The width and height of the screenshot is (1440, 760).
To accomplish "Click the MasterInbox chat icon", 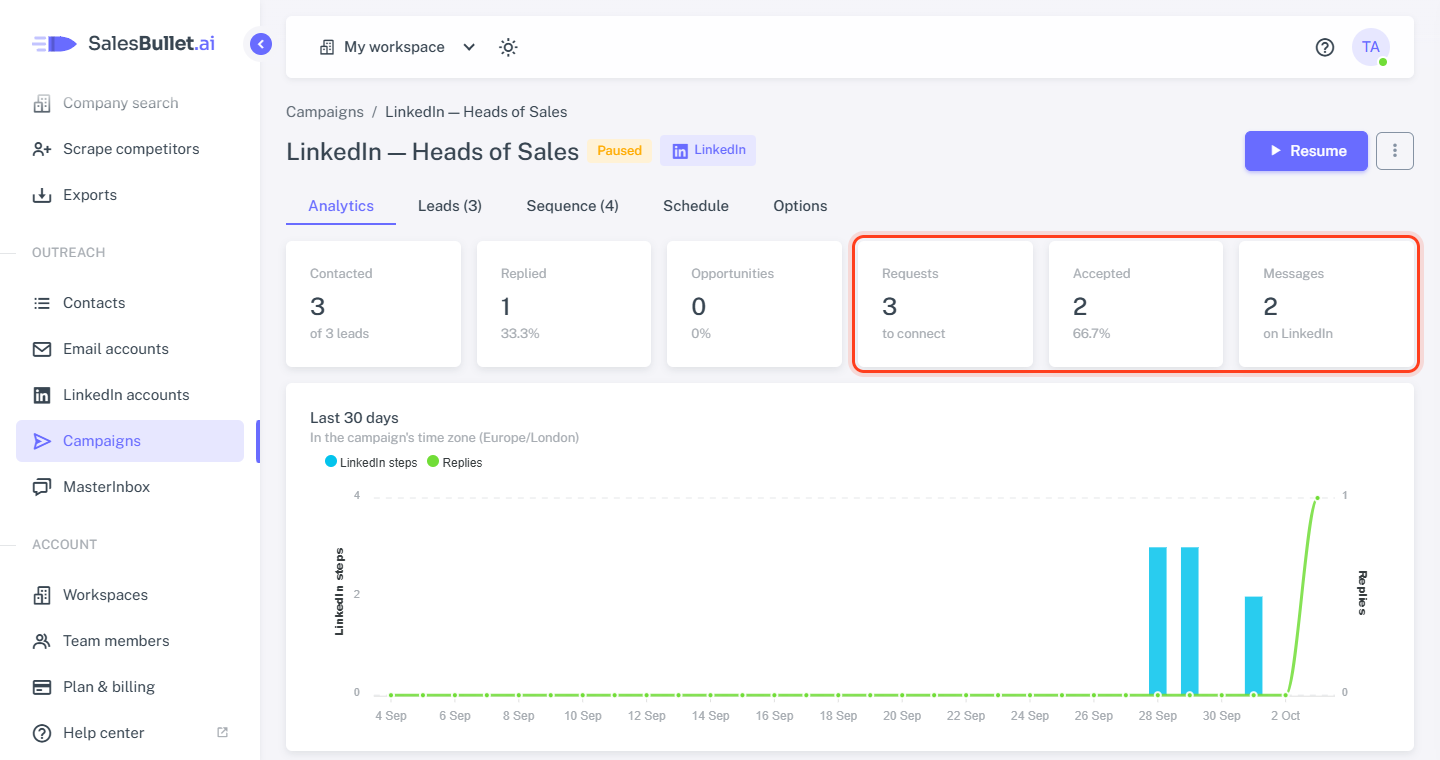I will tap(42, 487).
